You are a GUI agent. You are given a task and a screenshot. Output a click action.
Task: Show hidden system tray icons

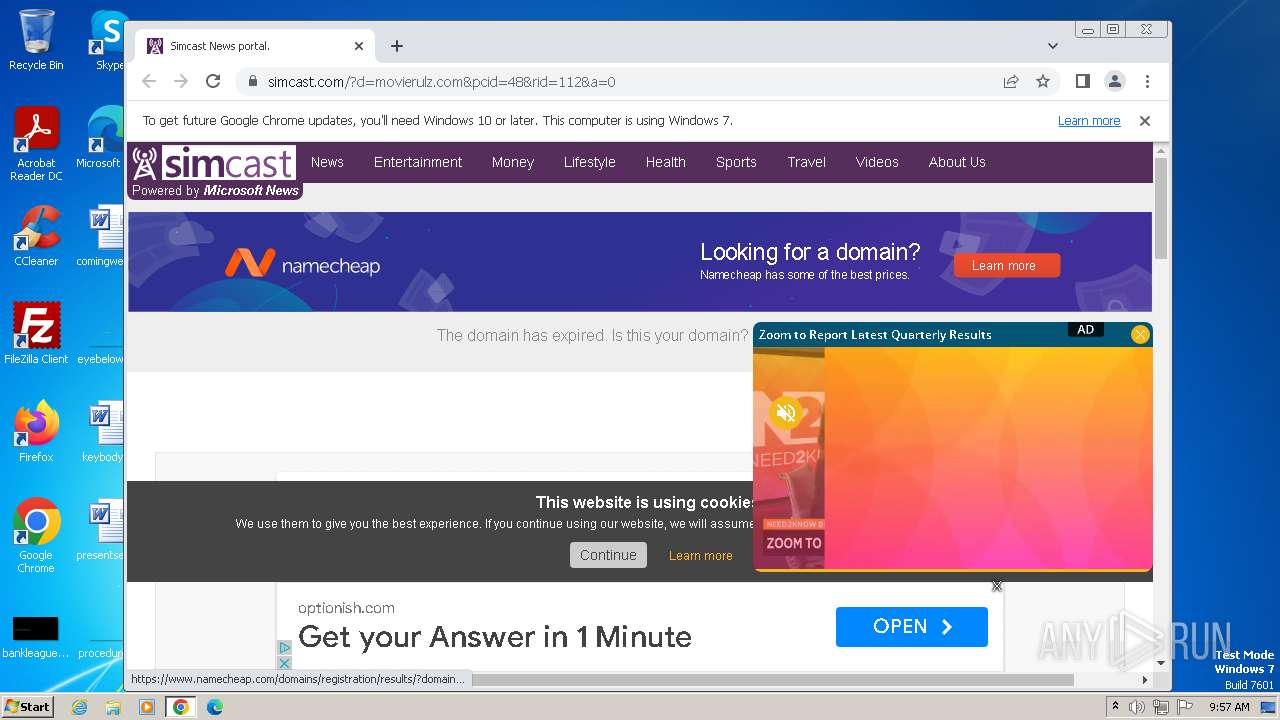pyautogui.click(x=1115, y=707)
